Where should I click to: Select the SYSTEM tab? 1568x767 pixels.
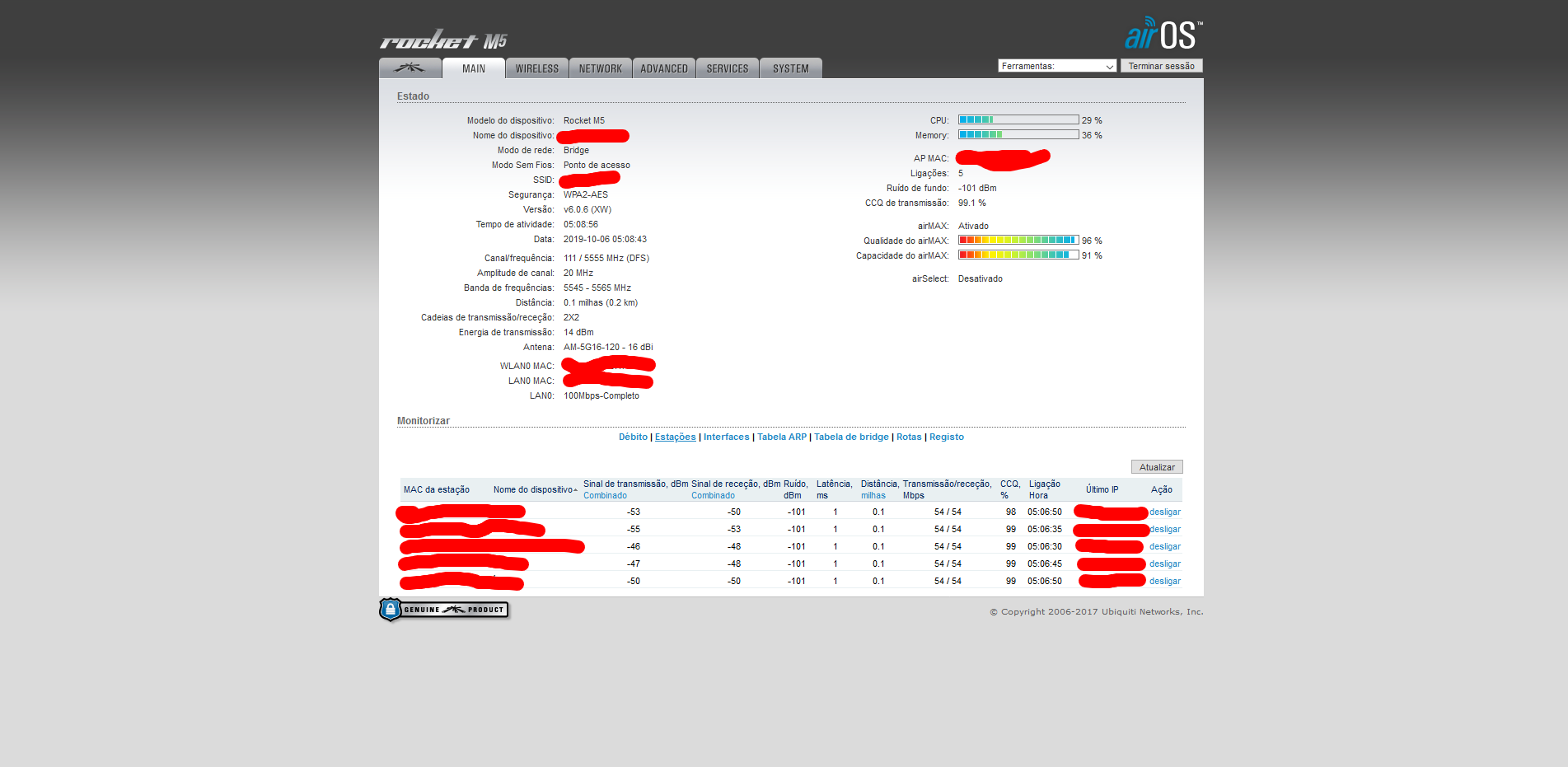(x=791, y=68)
